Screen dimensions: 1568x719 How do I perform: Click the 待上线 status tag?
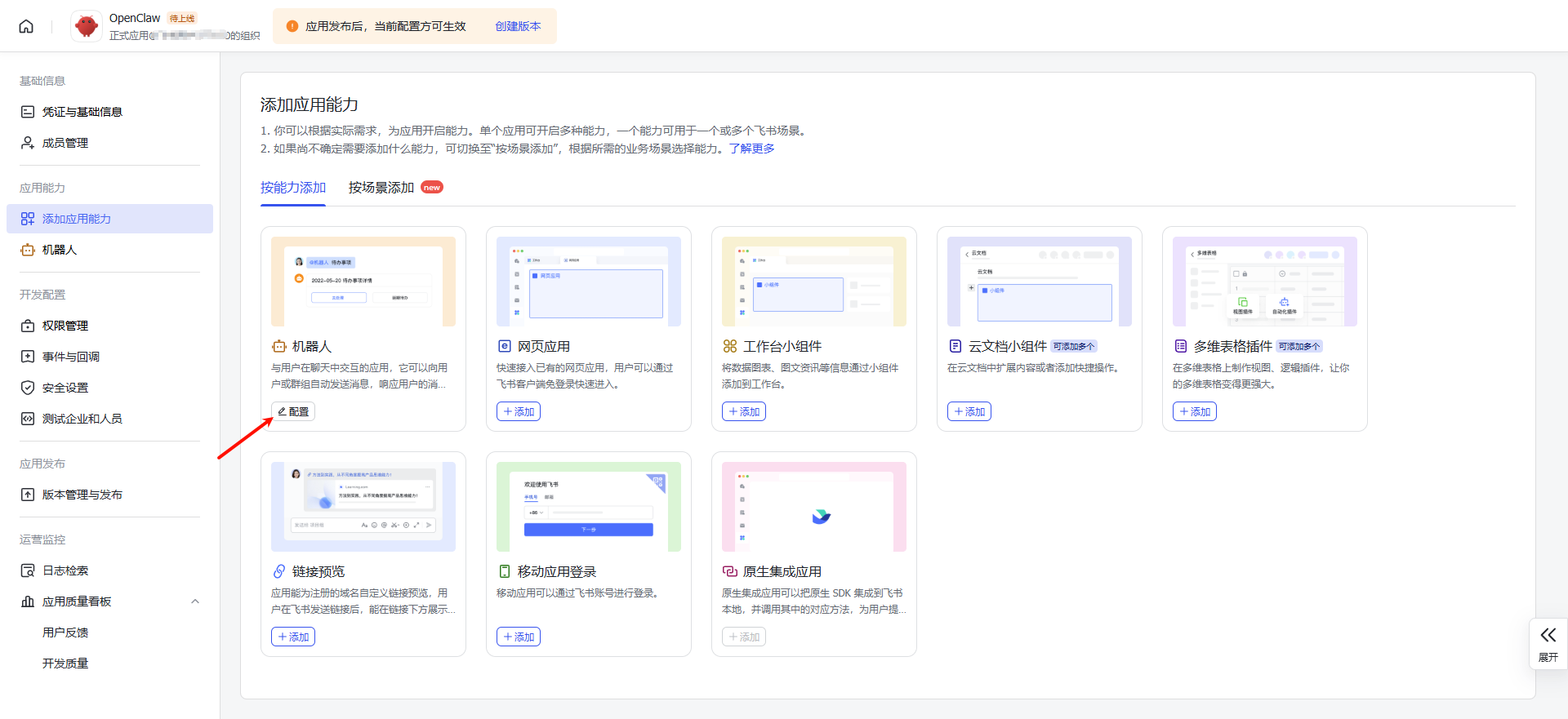pyautogui.click(x=182, y=18)
